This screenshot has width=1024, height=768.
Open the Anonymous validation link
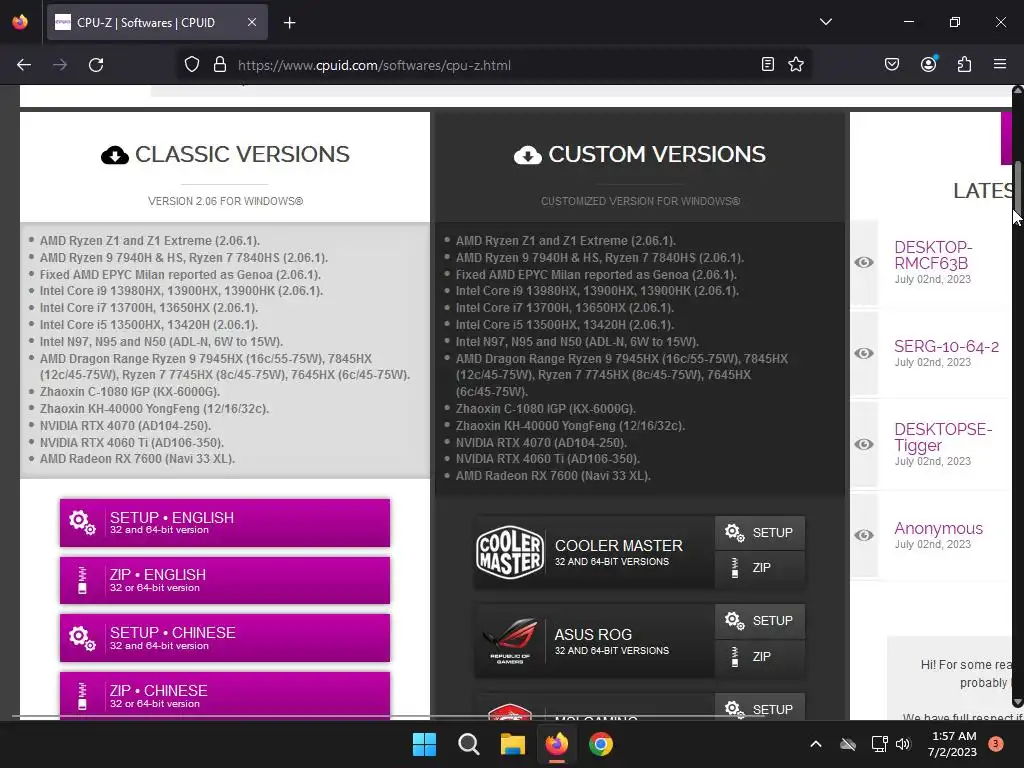(x=938, y=528)
